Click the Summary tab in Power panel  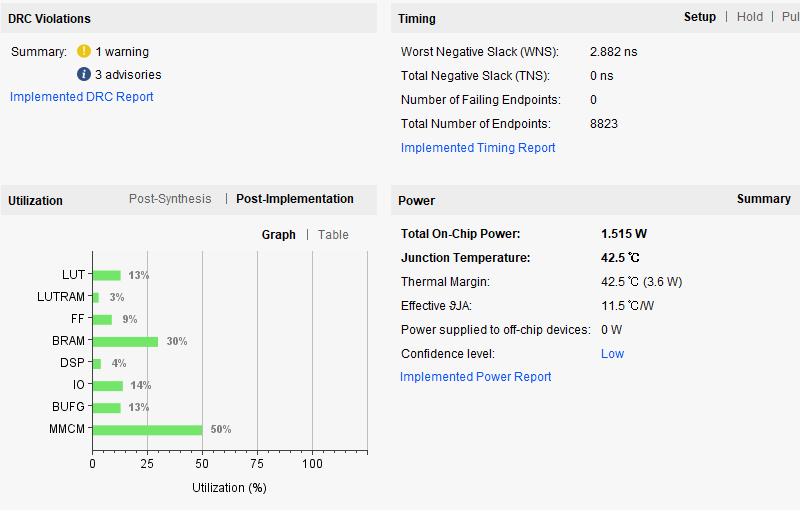coord(763,199)
